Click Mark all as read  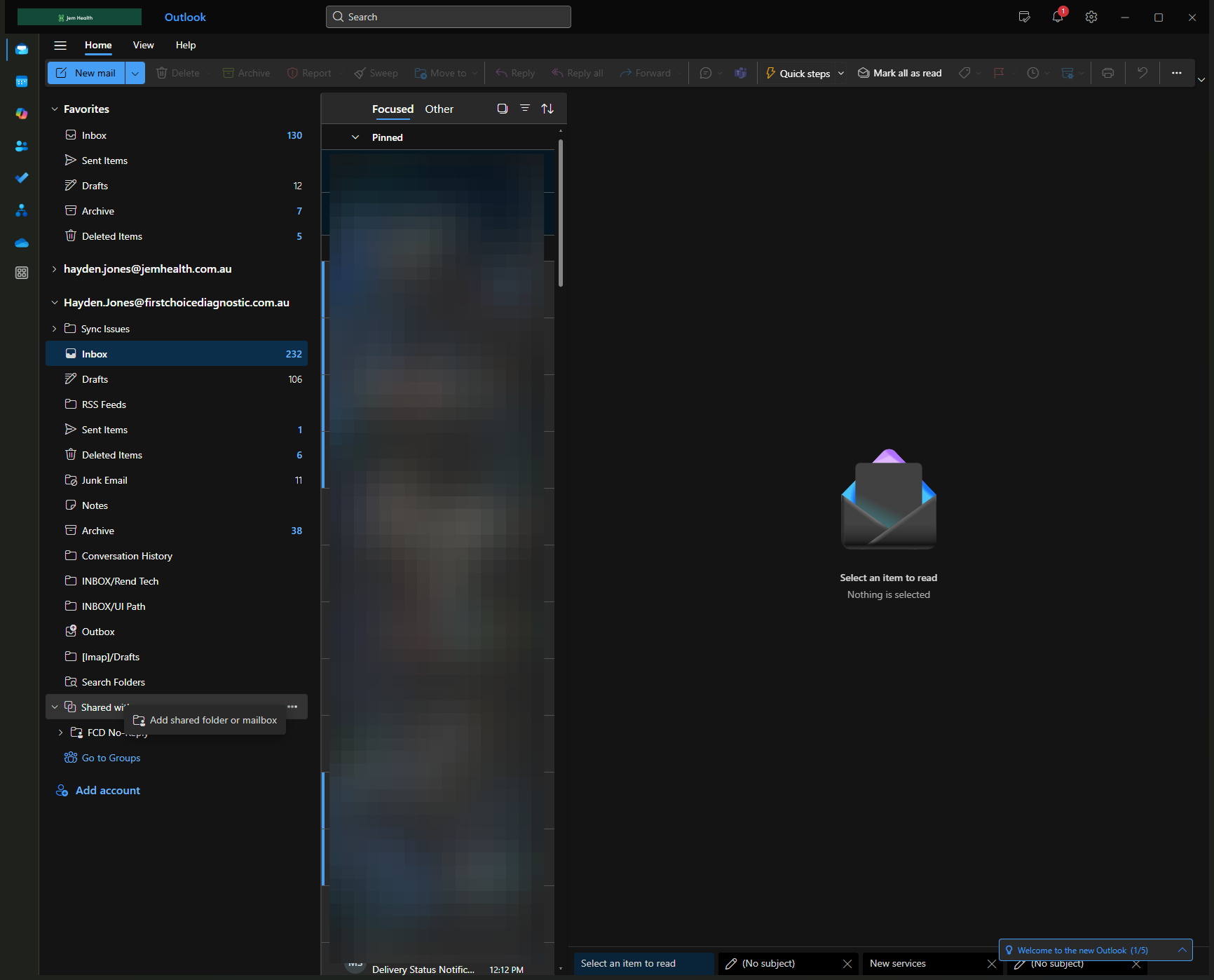(x=899, y=73)
